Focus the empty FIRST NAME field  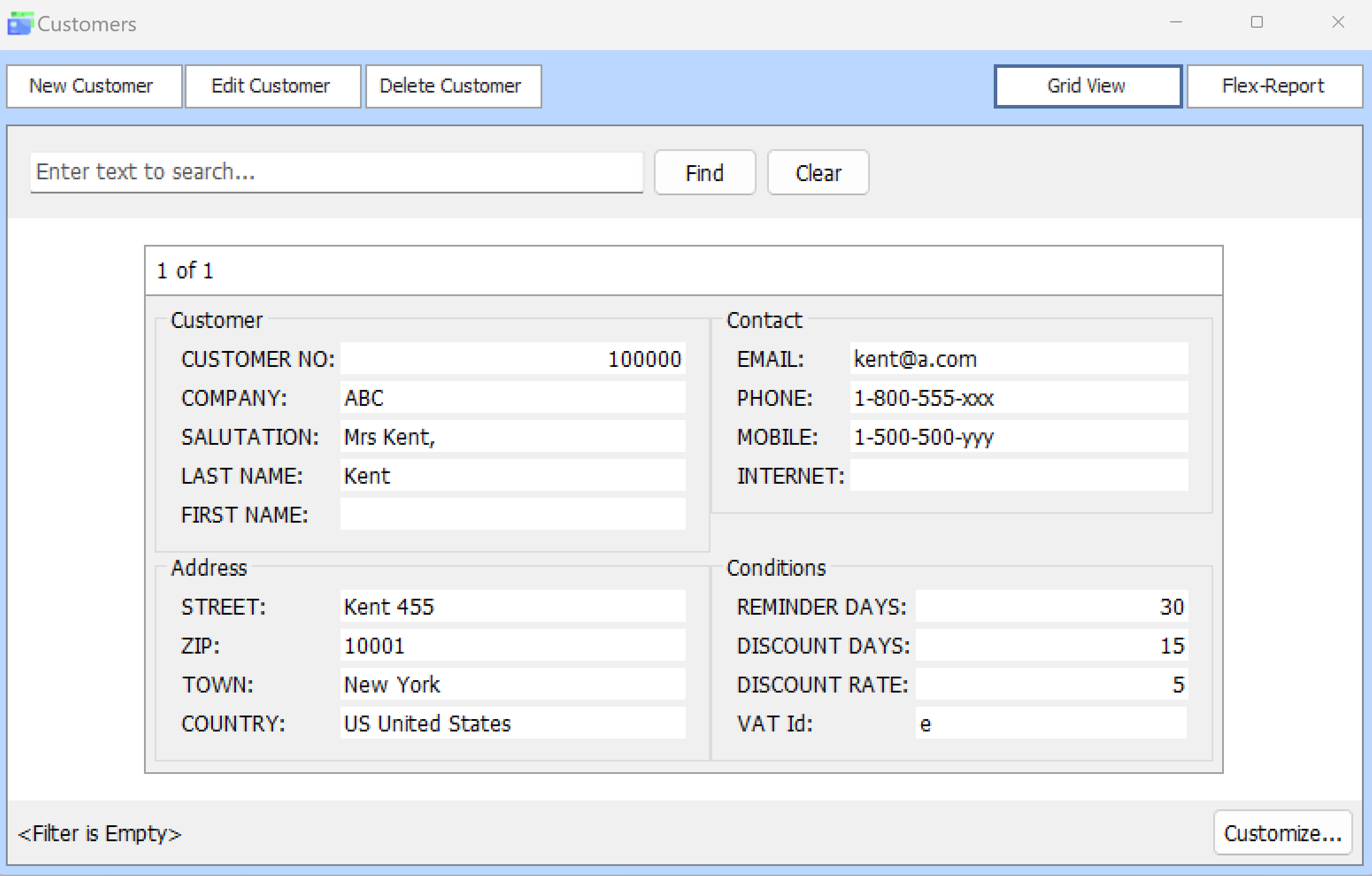tap(512, 514)
